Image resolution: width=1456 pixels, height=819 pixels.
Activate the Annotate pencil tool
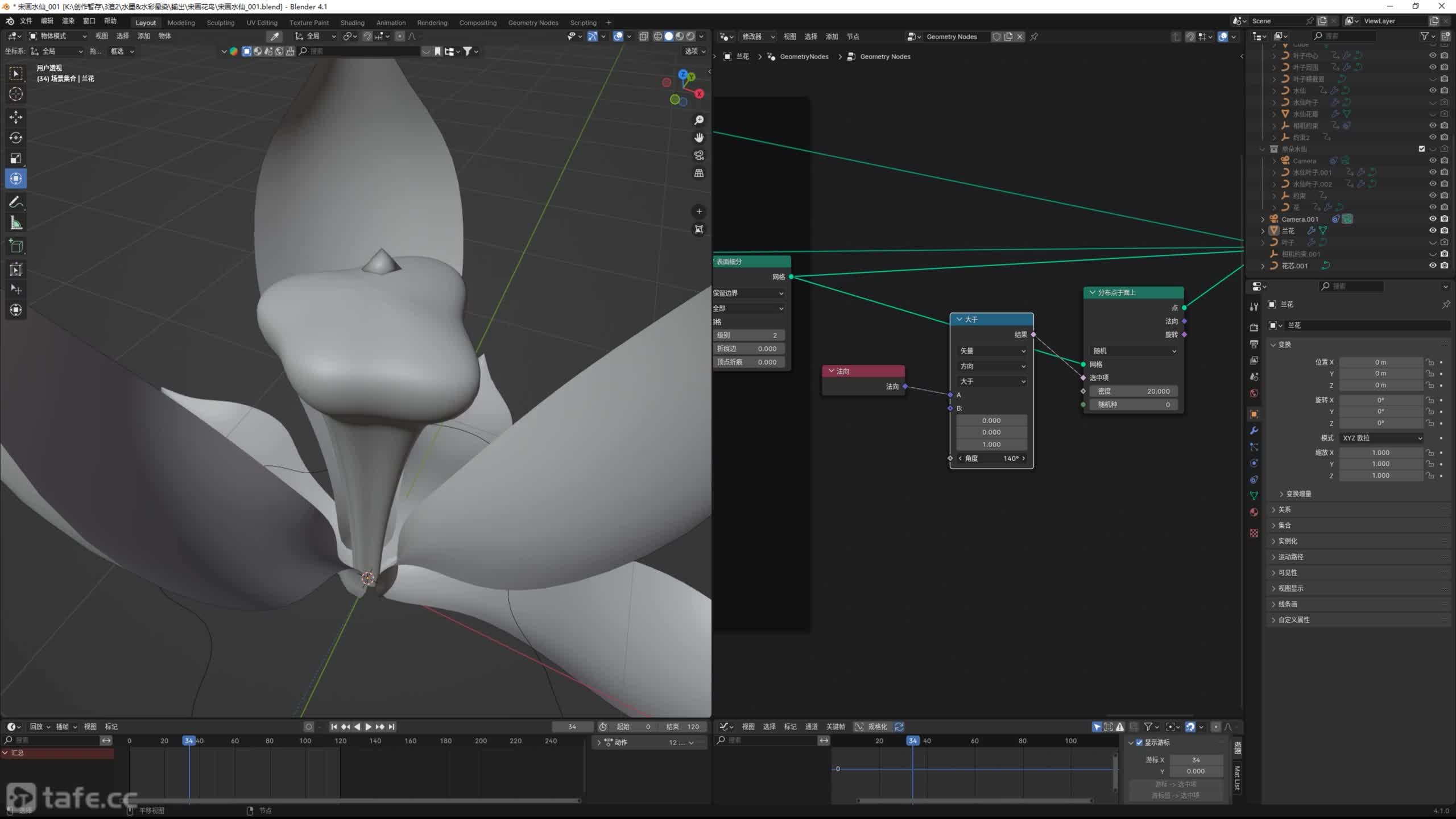point(16,202)
